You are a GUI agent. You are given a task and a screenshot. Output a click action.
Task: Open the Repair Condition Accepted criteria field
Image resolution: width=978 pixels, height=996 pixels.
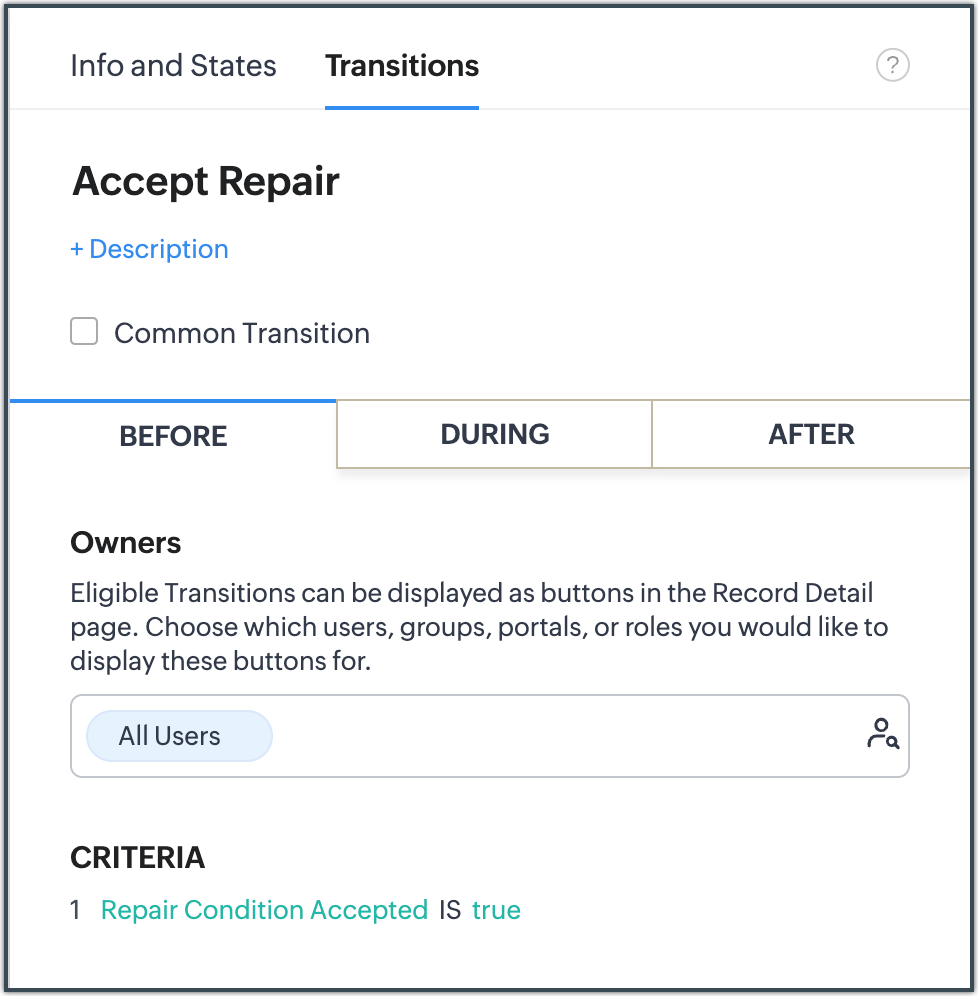pyautogui.click(x=264, y=910)
